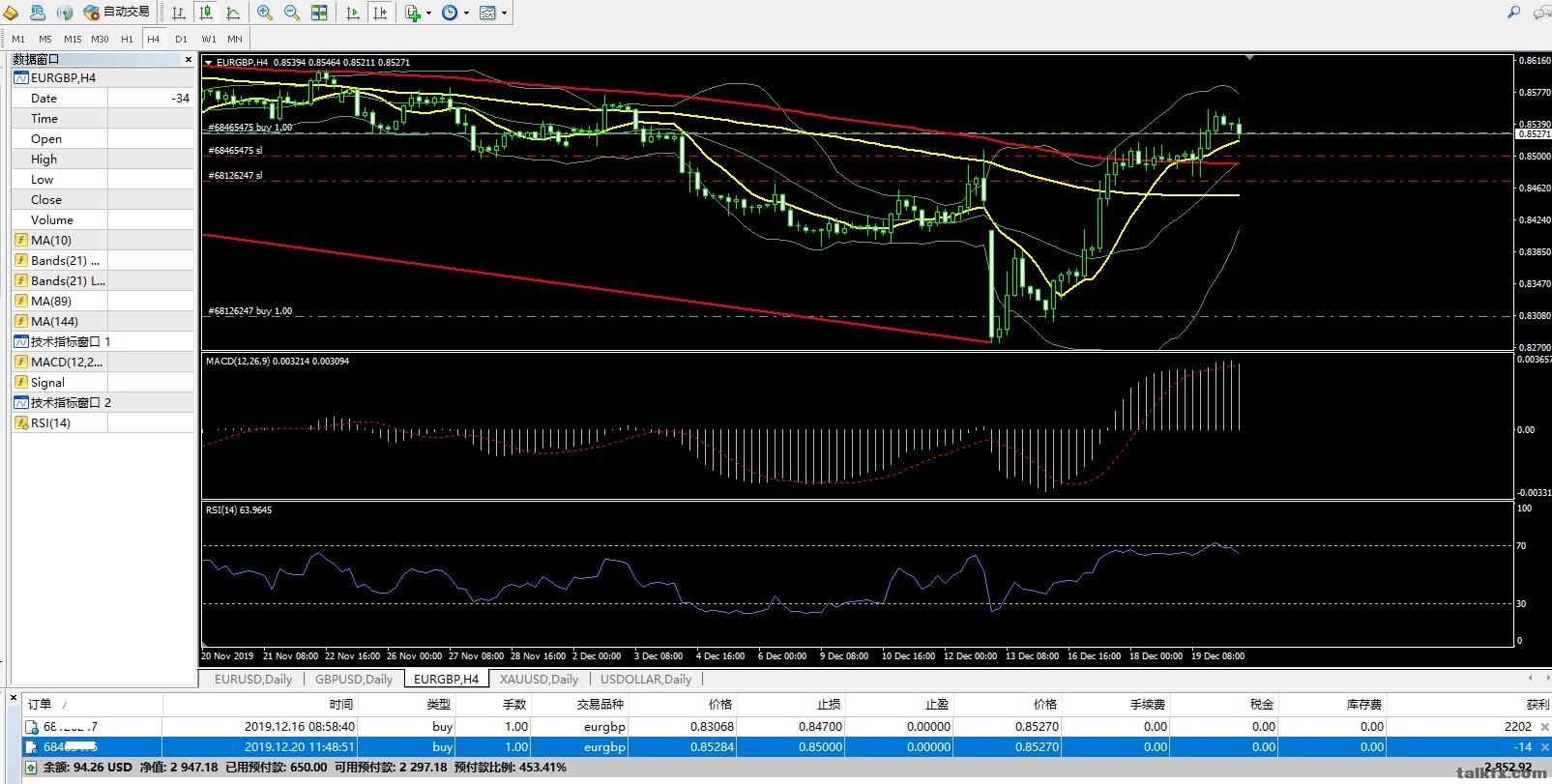The image size is (1552, 784).
Task: Select 技术指标窗口 2 row
Action: click(102, 402)
